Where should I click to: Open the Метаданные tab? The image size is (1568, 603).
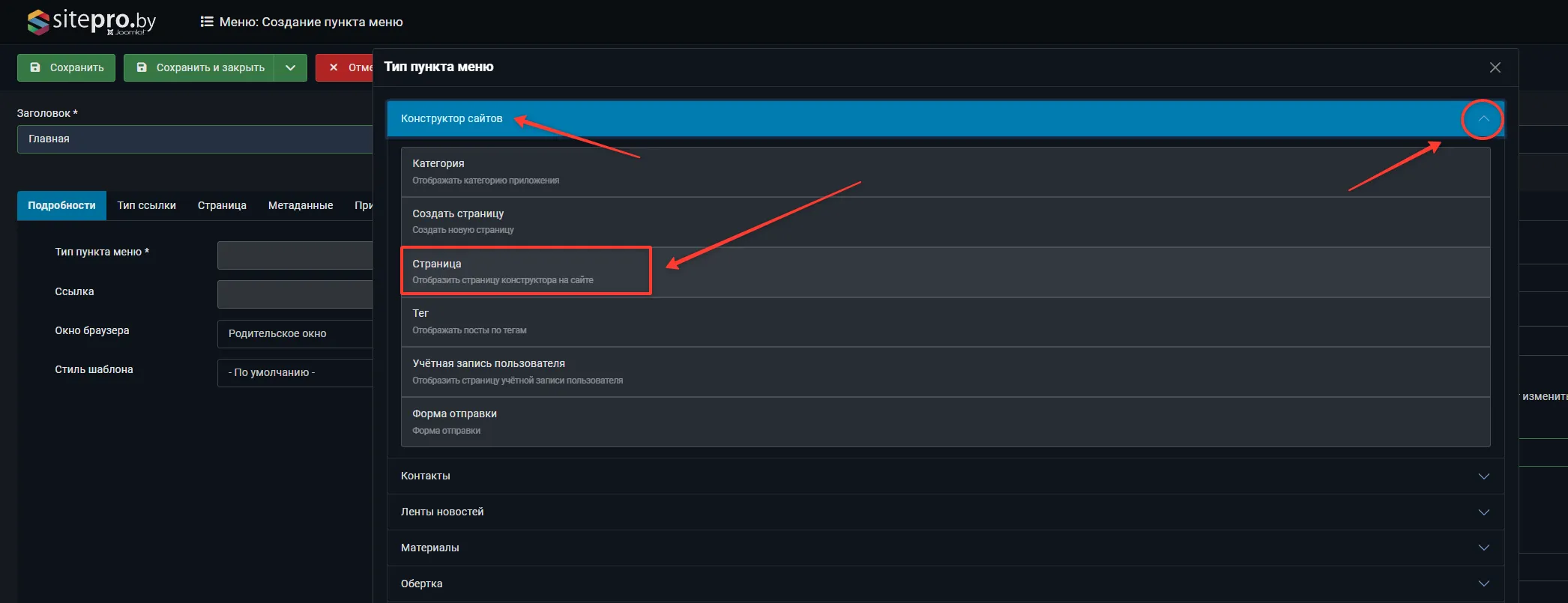pyautogui.click(x=301, y=206)
